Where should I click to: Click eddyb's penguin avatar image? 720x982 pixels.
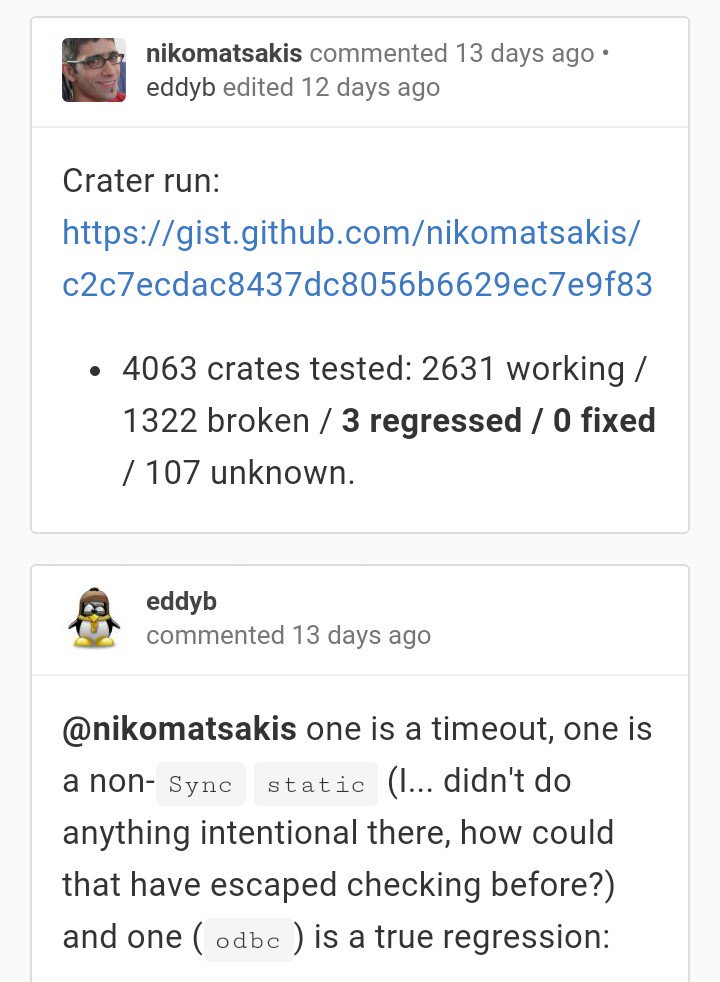(94, 618)
